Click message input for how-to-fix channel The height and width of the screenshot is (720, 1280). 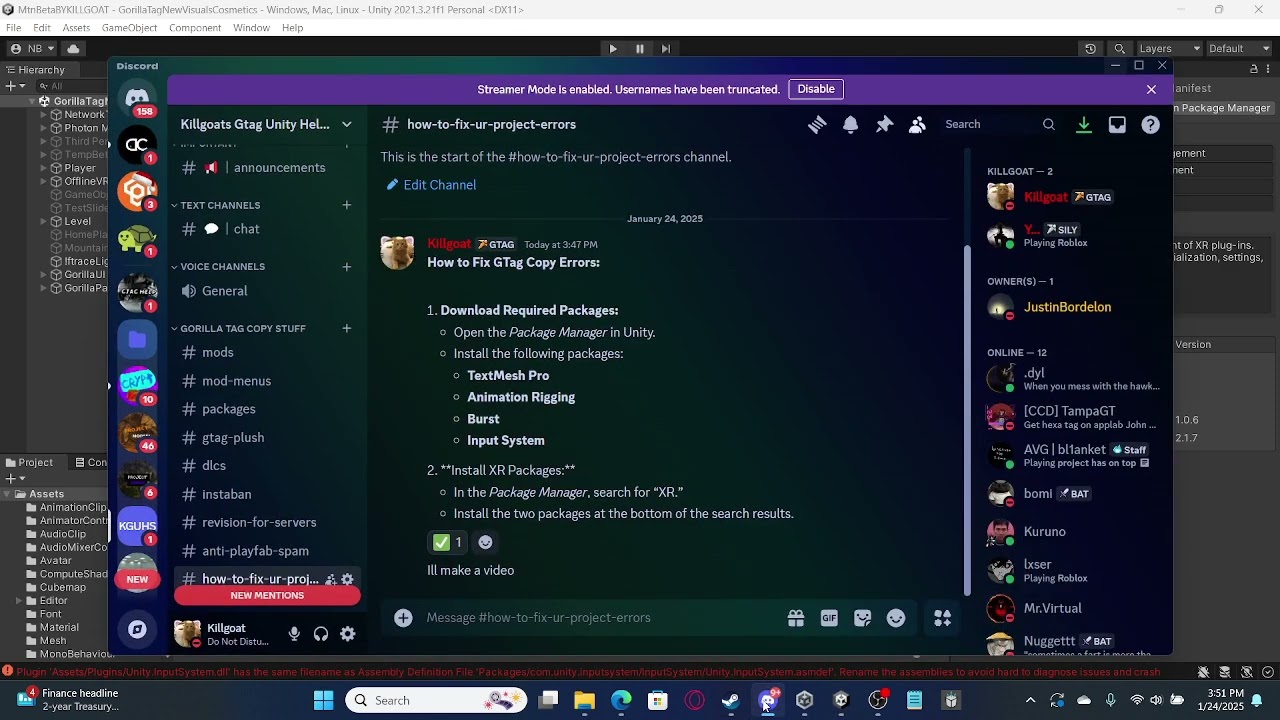pos(600,618)
